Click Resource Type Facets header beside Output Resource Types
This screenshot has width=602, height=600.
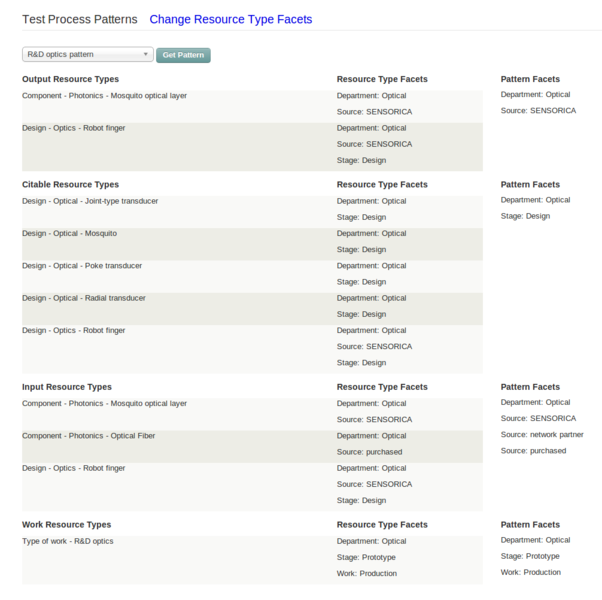point(382,79)
